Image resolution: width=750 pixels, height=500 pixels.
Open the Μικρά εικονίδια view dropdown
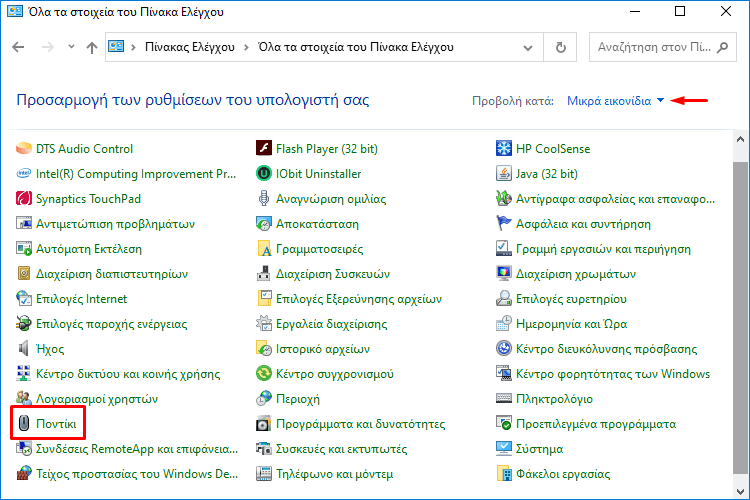coord(616,101)
